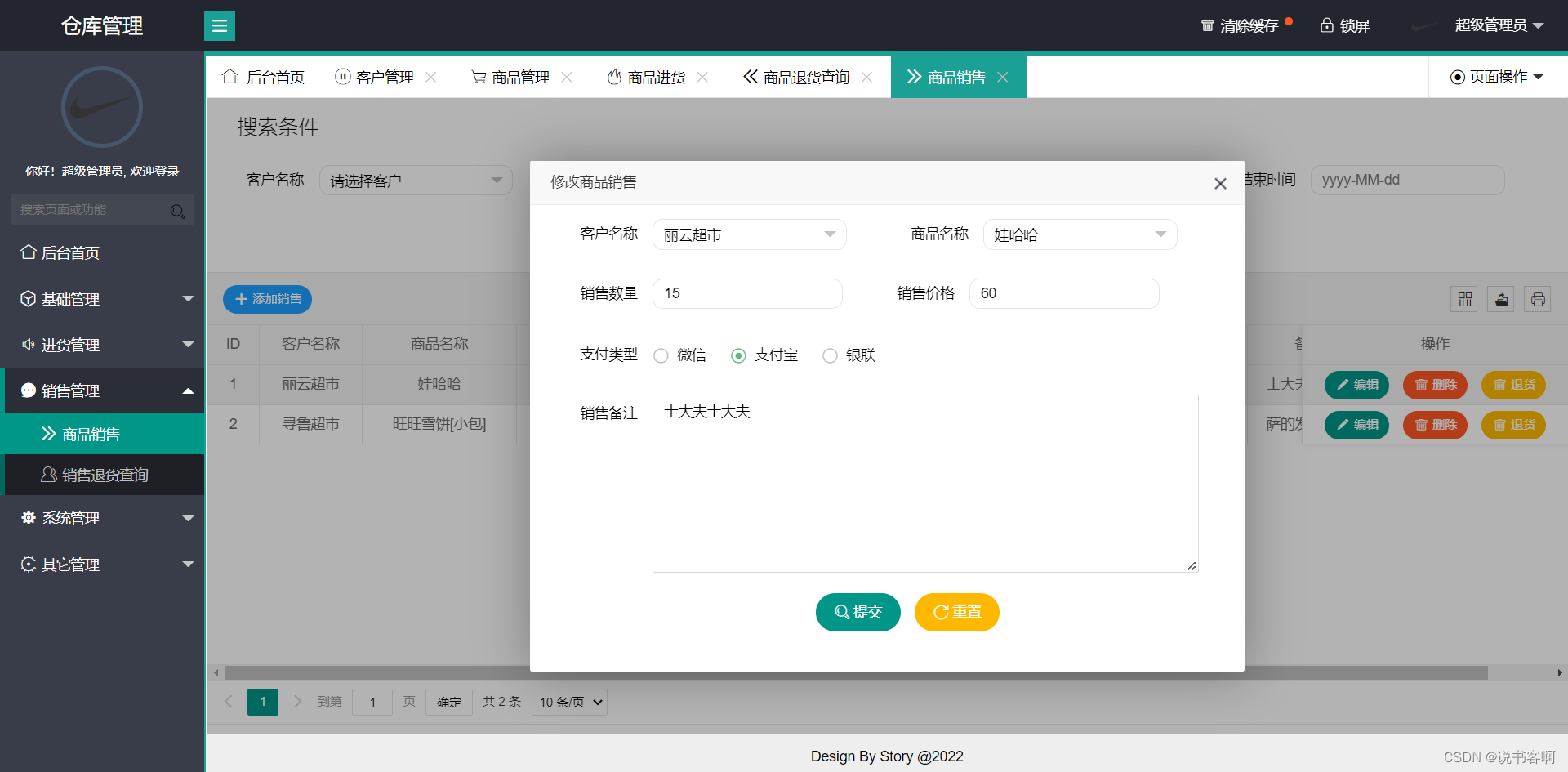Click the scrollbar right arrow

coord(1559,673)
